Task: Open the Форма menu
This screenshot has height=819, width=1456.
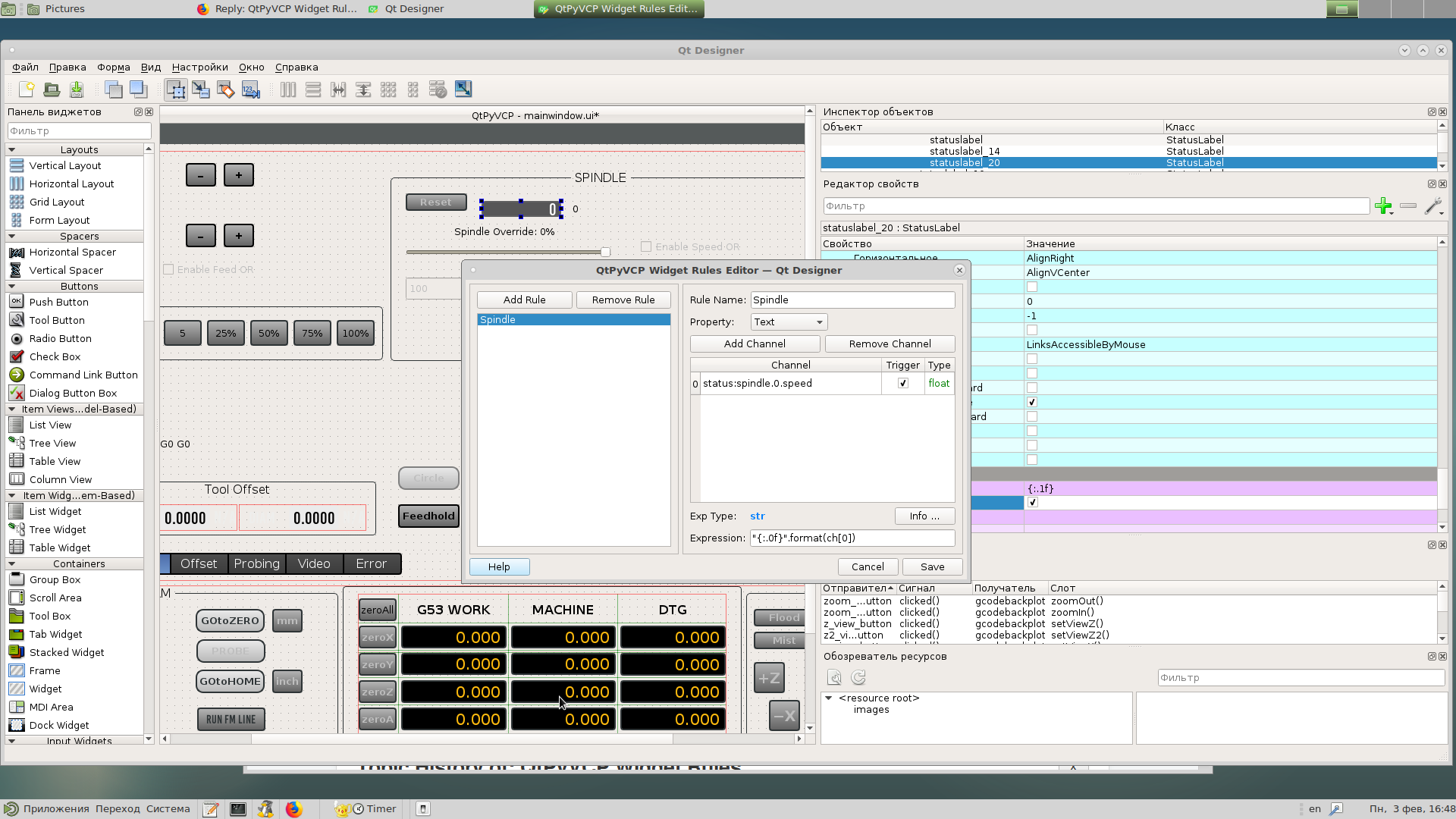Action: 114,67
